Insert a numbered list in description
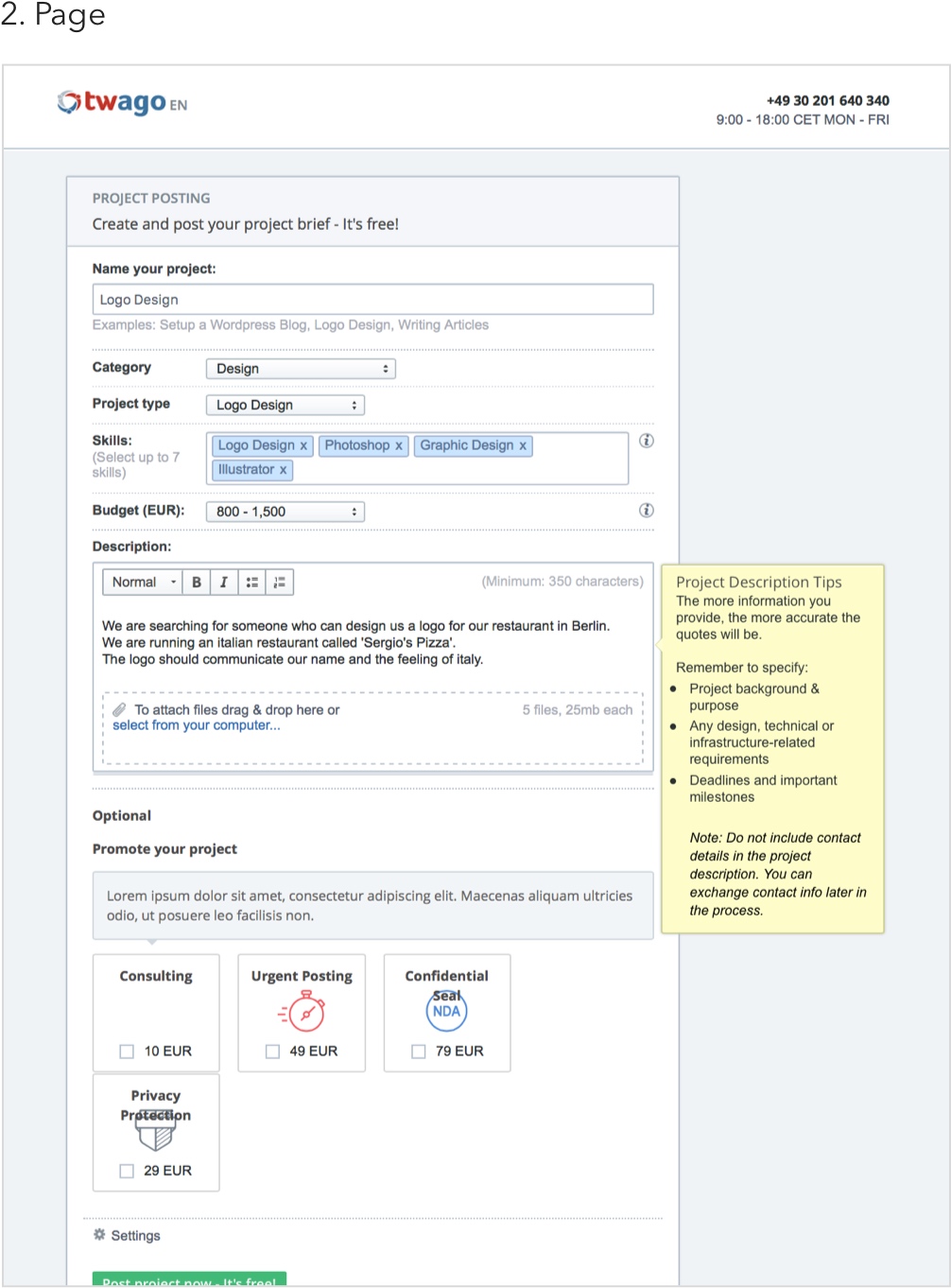 click(280, 583)
